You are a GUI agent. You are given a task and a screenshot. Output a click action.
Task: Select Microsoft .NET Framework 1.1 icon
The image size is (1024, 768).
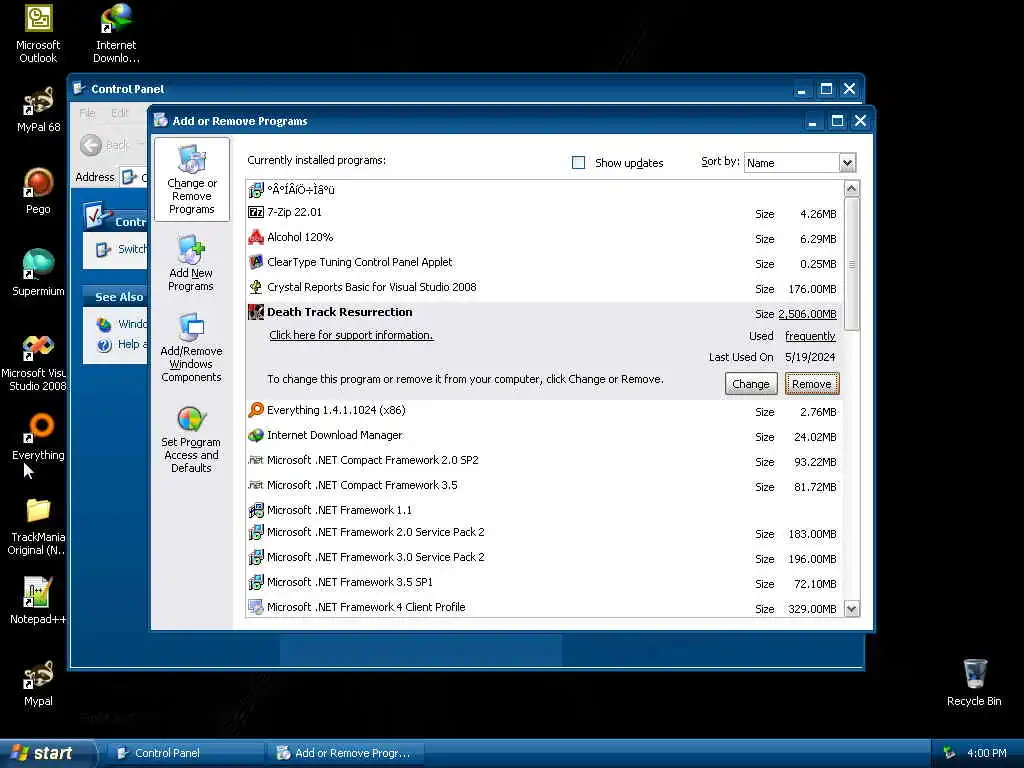[256, 510]
